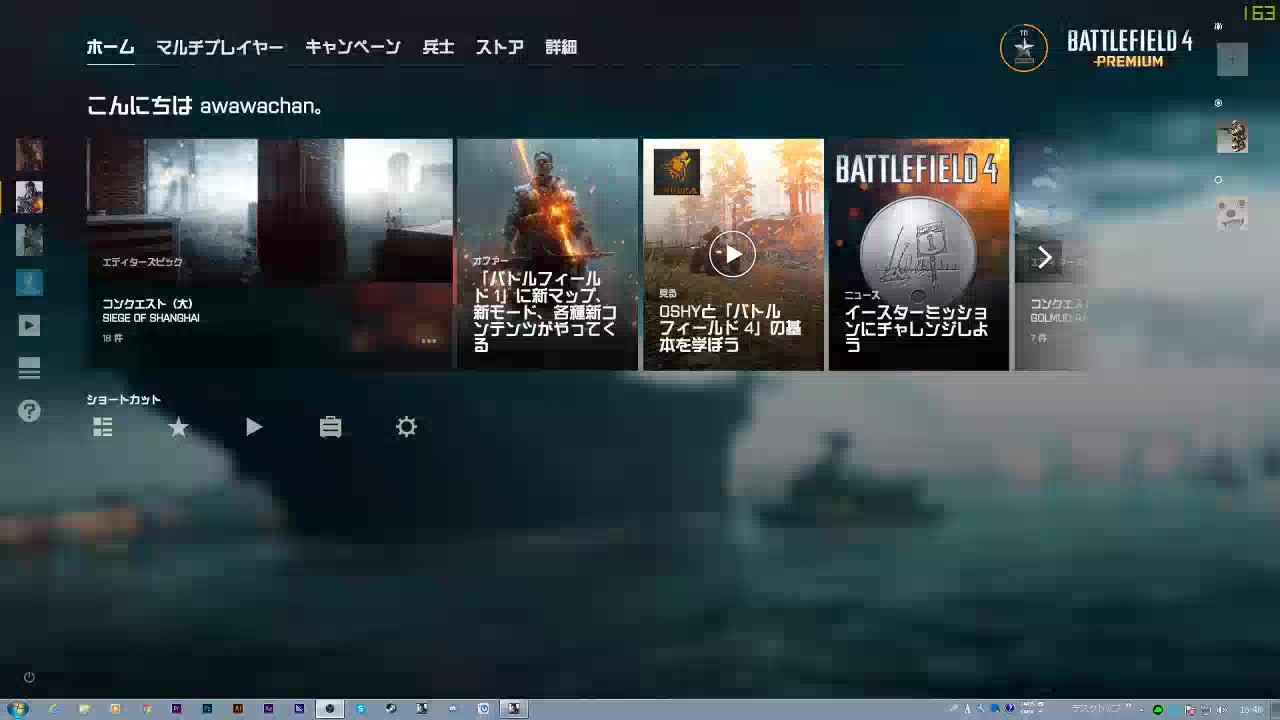Screen dimensions: 1280x720
Task: Click the plus button in right friends bar
Action: [1232, 60]
